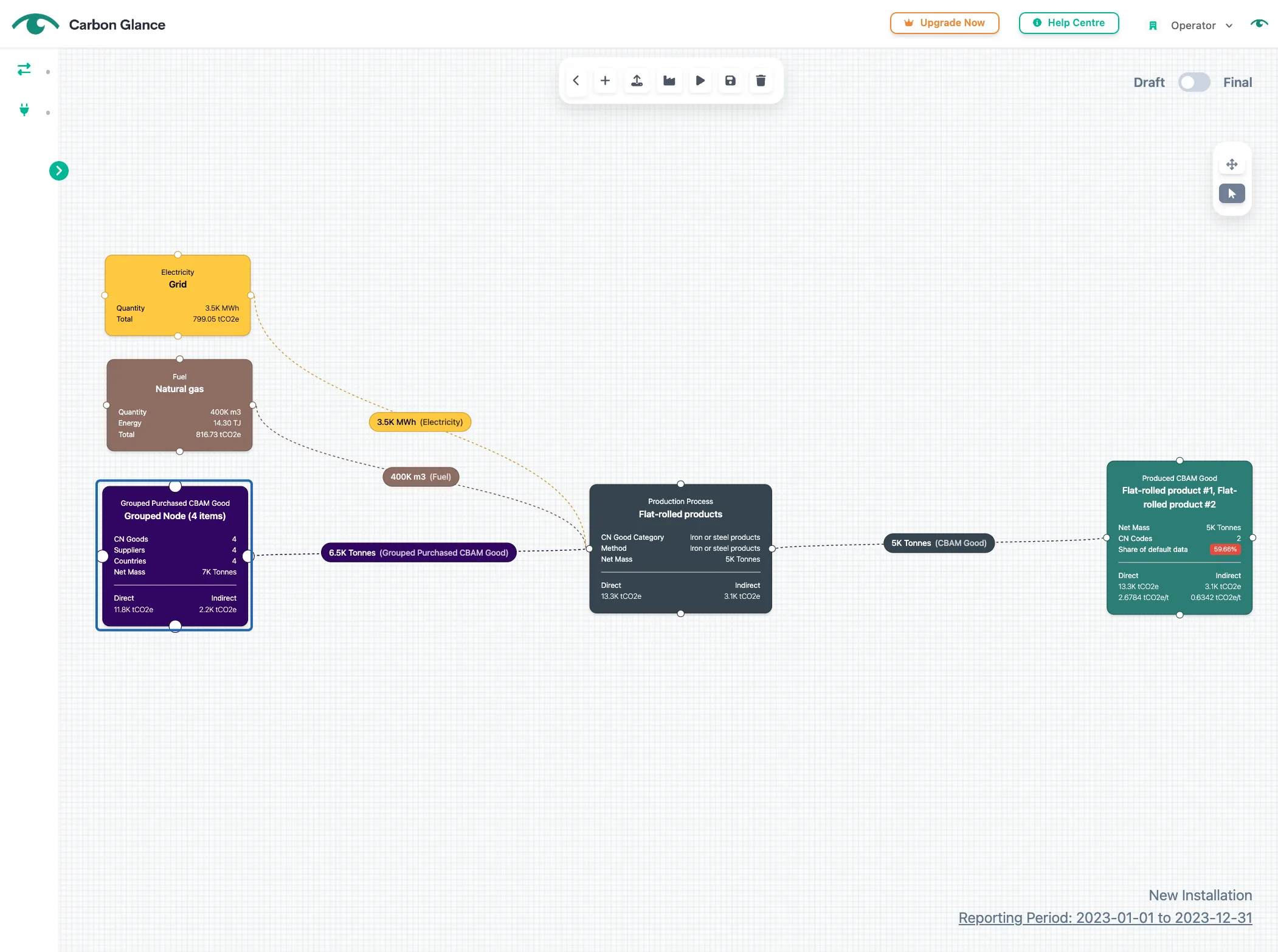
Task: Click the save disk icon
Action: (x=730, y=81)
